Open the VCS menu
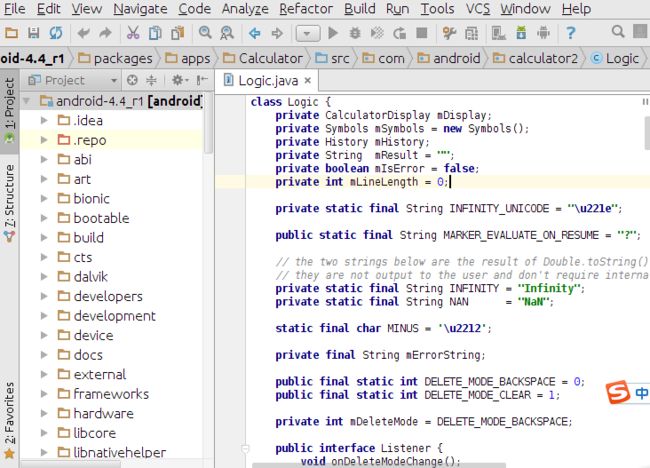Image resolution: width=650 pixels, height=468 pixels. (478, 9)
